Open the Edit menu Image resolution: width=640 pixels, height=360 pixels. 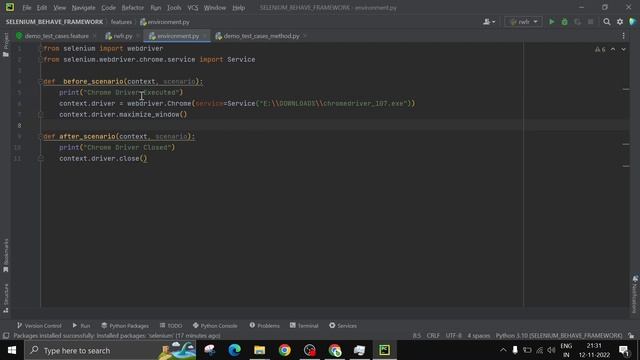click(x=42, y=8)
